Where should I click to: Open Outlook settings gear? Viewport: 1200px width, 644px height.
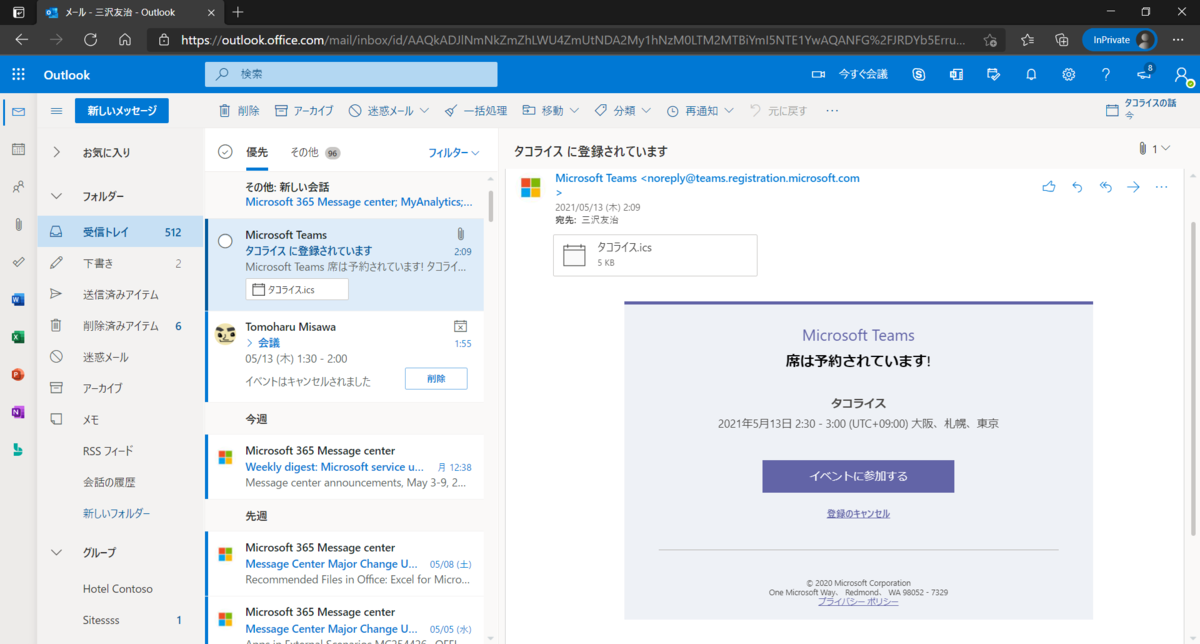(1068, 75)
